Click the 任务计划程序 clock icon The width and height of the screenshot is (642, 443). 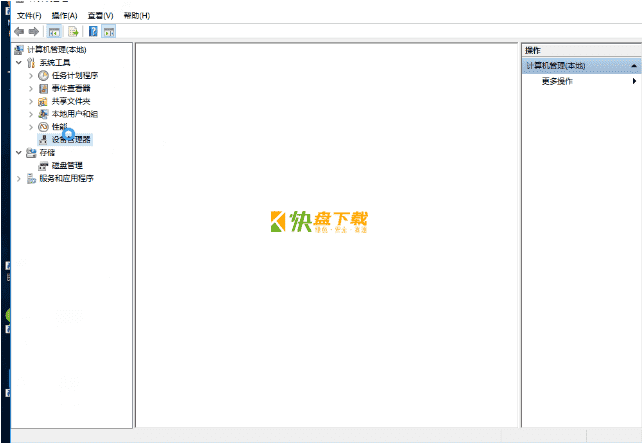(43, 75)
